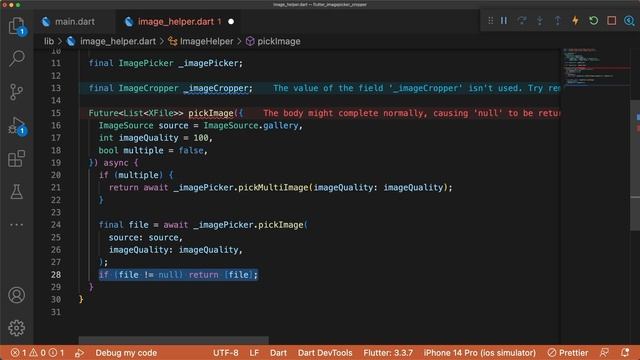Open Dart DevTools widget inspector icon

click(x=629, y=20)
